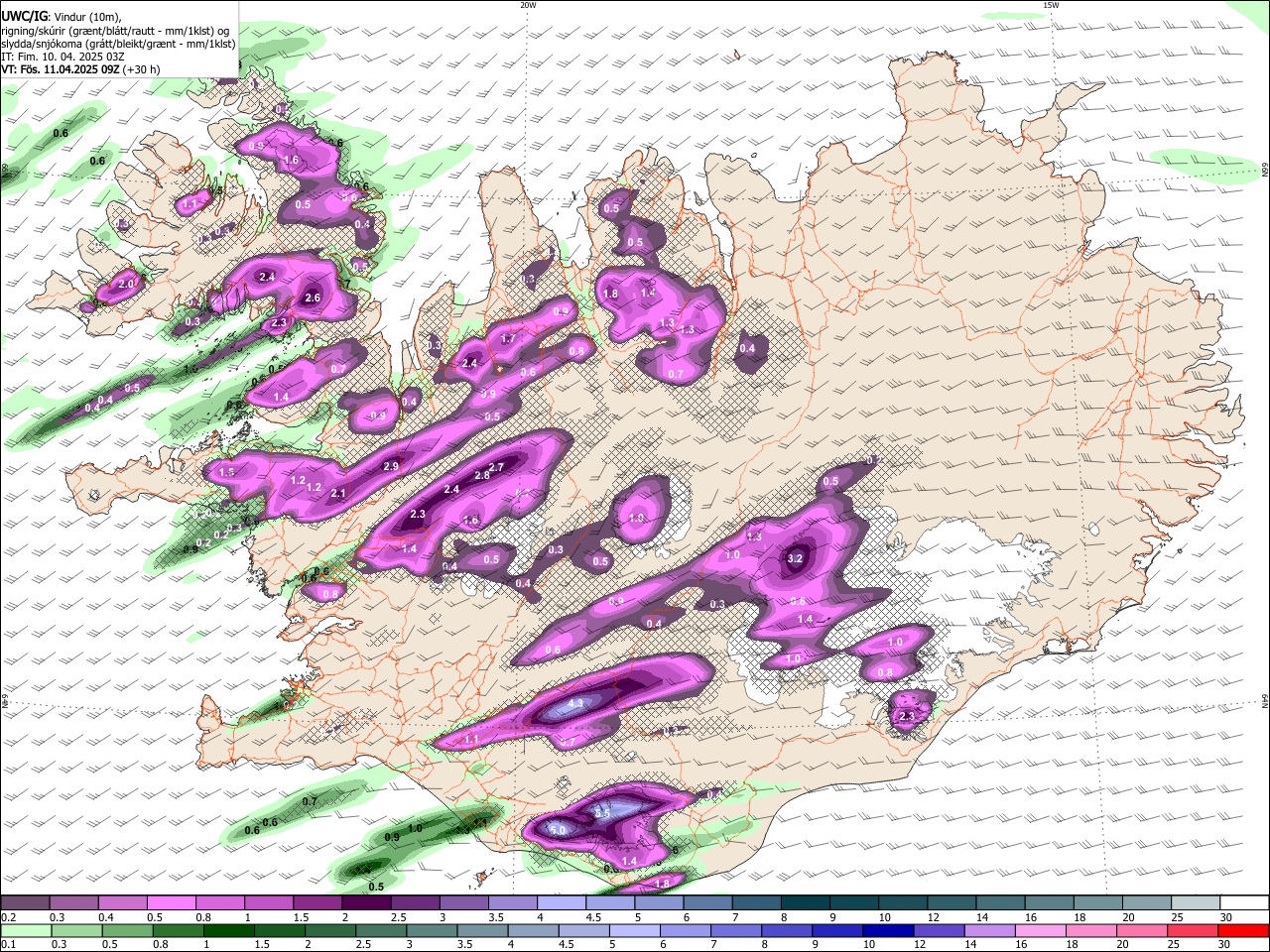
Task: Click the rain legend swatch between 0.5 and 0.8
Action: 127,931
